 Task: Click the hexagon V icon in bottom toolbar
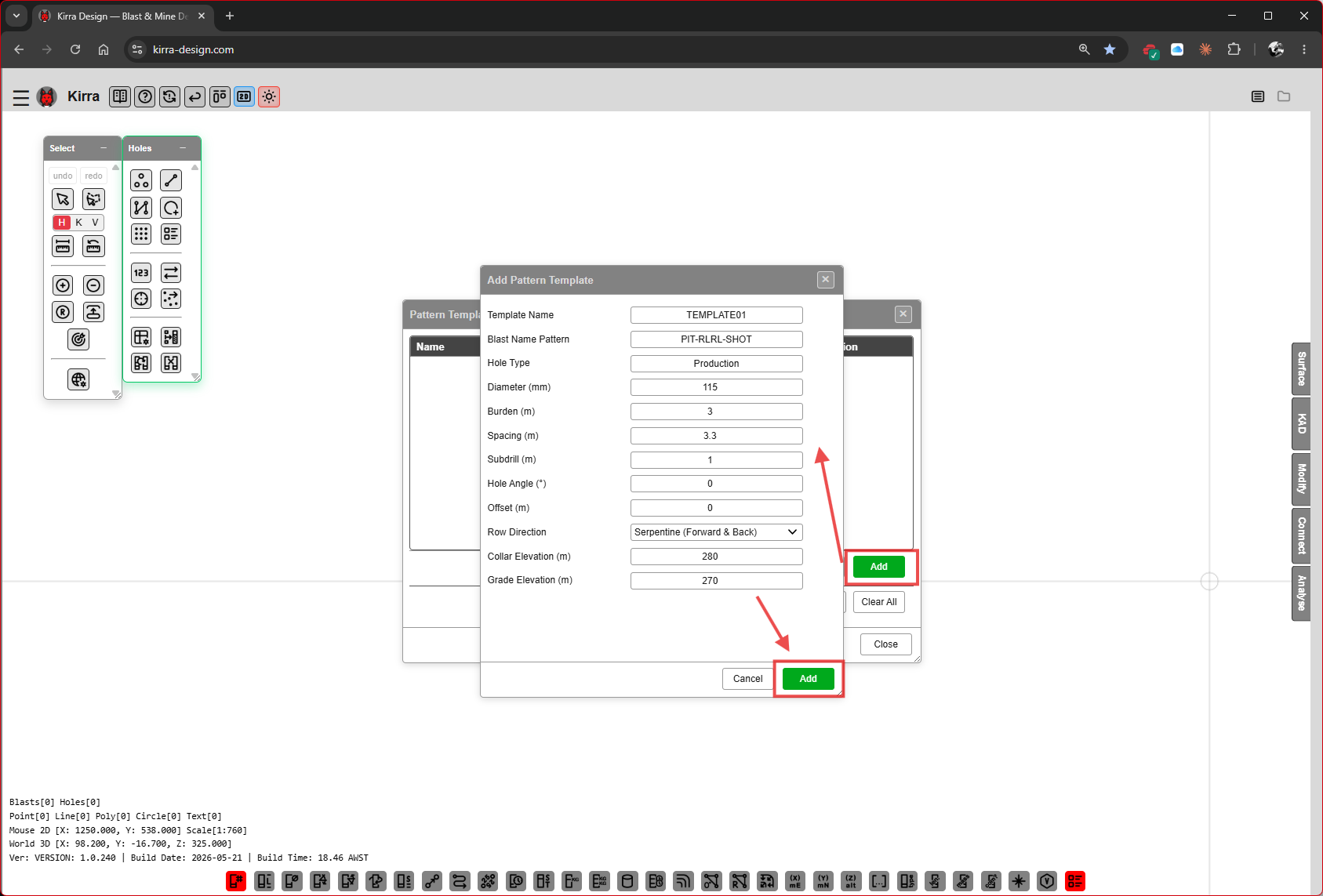[x=1047, y=881]
